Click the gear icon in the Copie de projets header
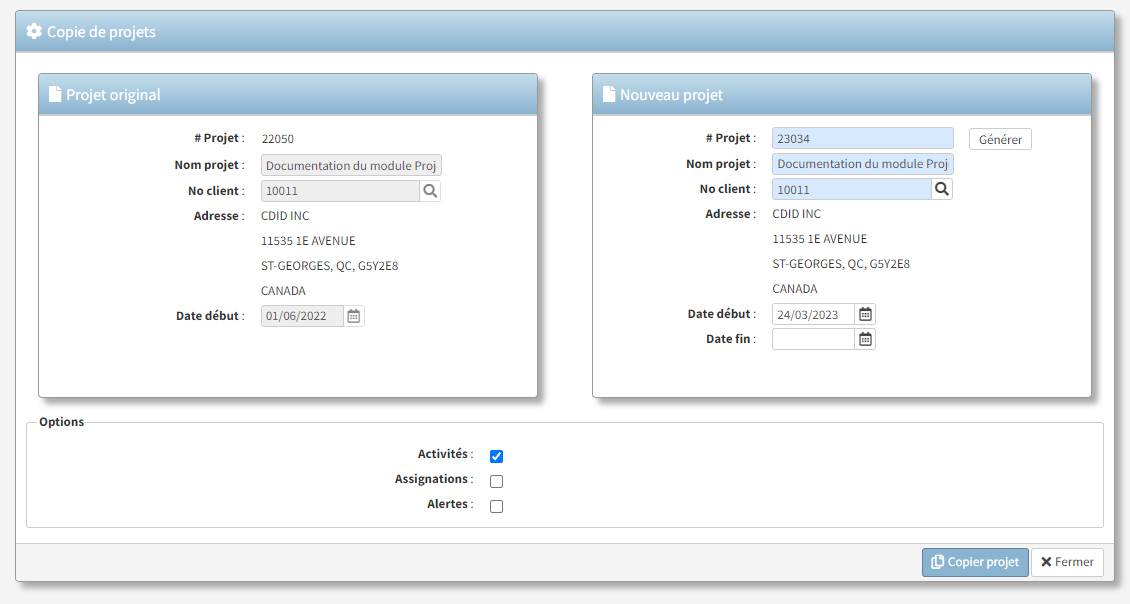This screenshot has height=604, width=1130. coord(33,31)
